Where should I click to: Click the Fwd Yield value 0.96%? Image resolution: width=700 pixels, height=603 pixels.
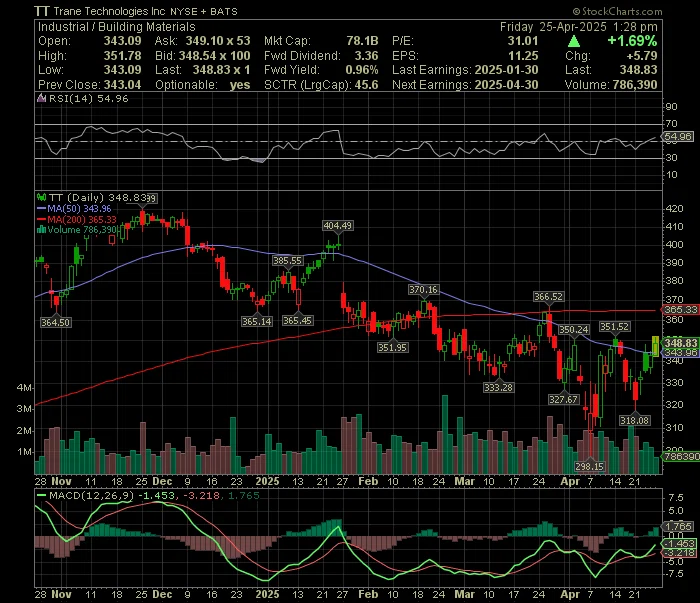click(362, 70)
